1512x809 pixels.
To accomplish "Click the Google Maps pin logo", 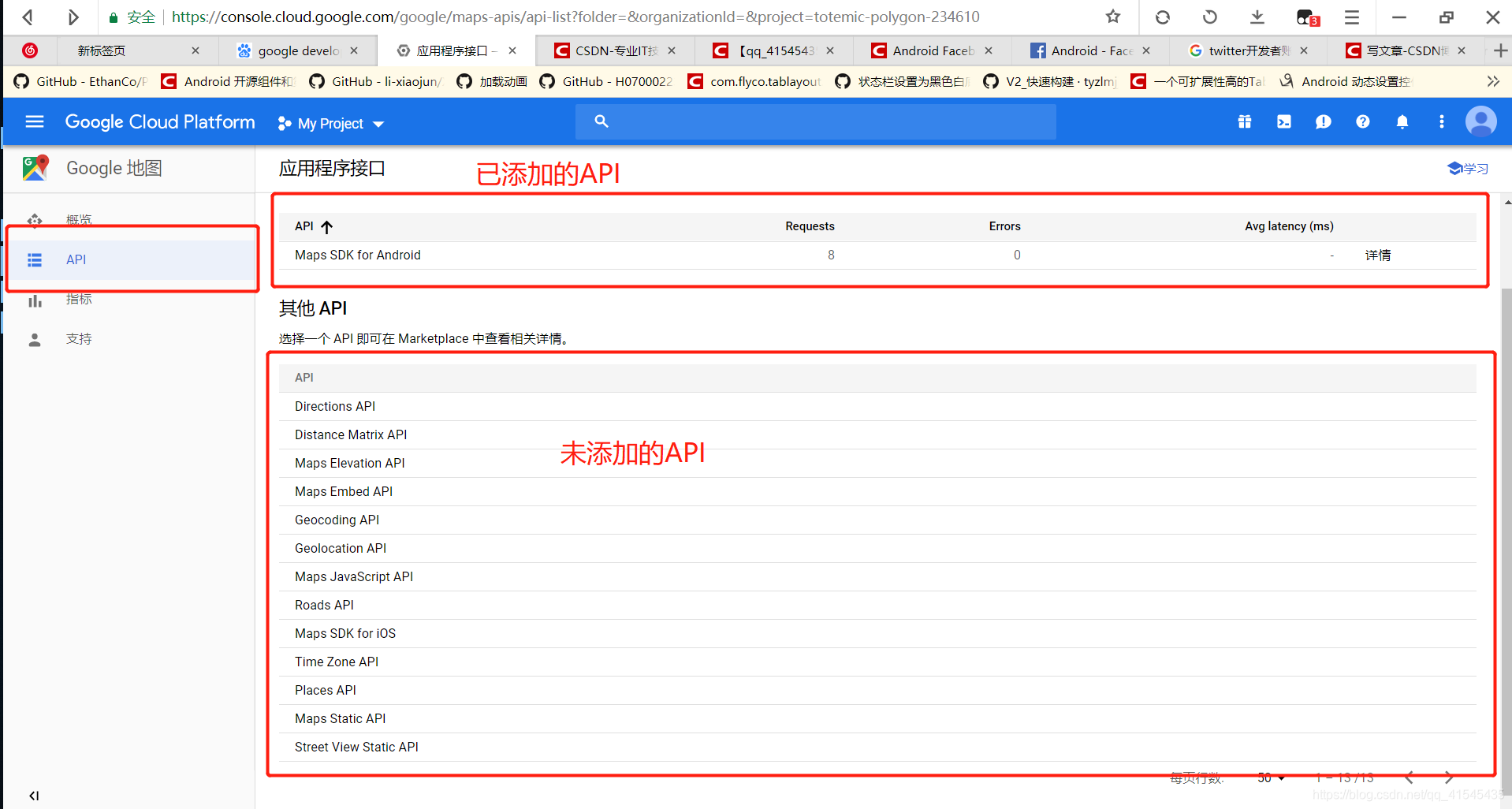I will 35,167.
